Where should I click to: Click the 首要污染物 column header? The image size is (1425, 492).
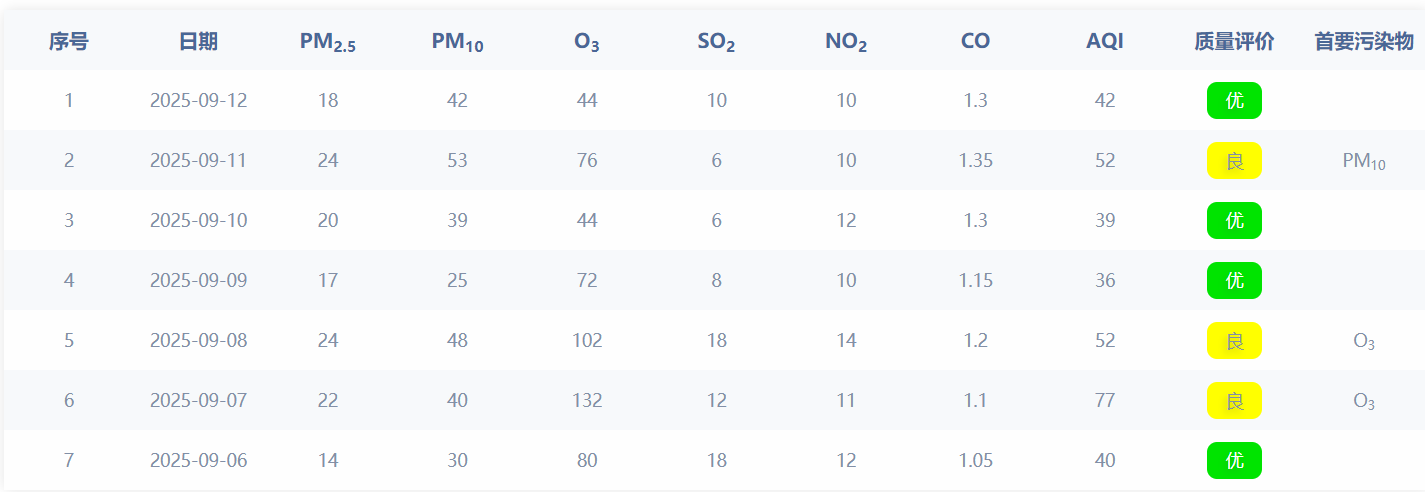click(1364, 41)
